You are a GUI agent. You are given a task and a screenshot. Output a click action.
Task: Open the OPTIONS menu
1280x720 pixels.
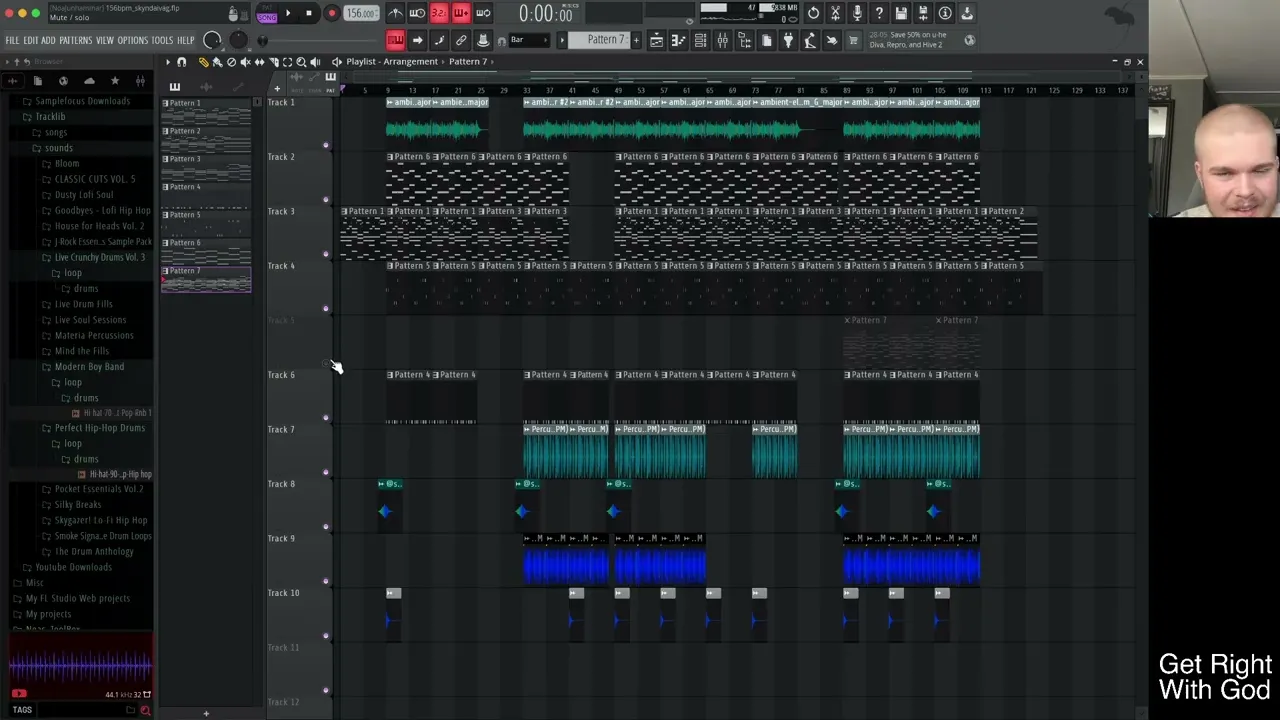click(x=133, y=40)
